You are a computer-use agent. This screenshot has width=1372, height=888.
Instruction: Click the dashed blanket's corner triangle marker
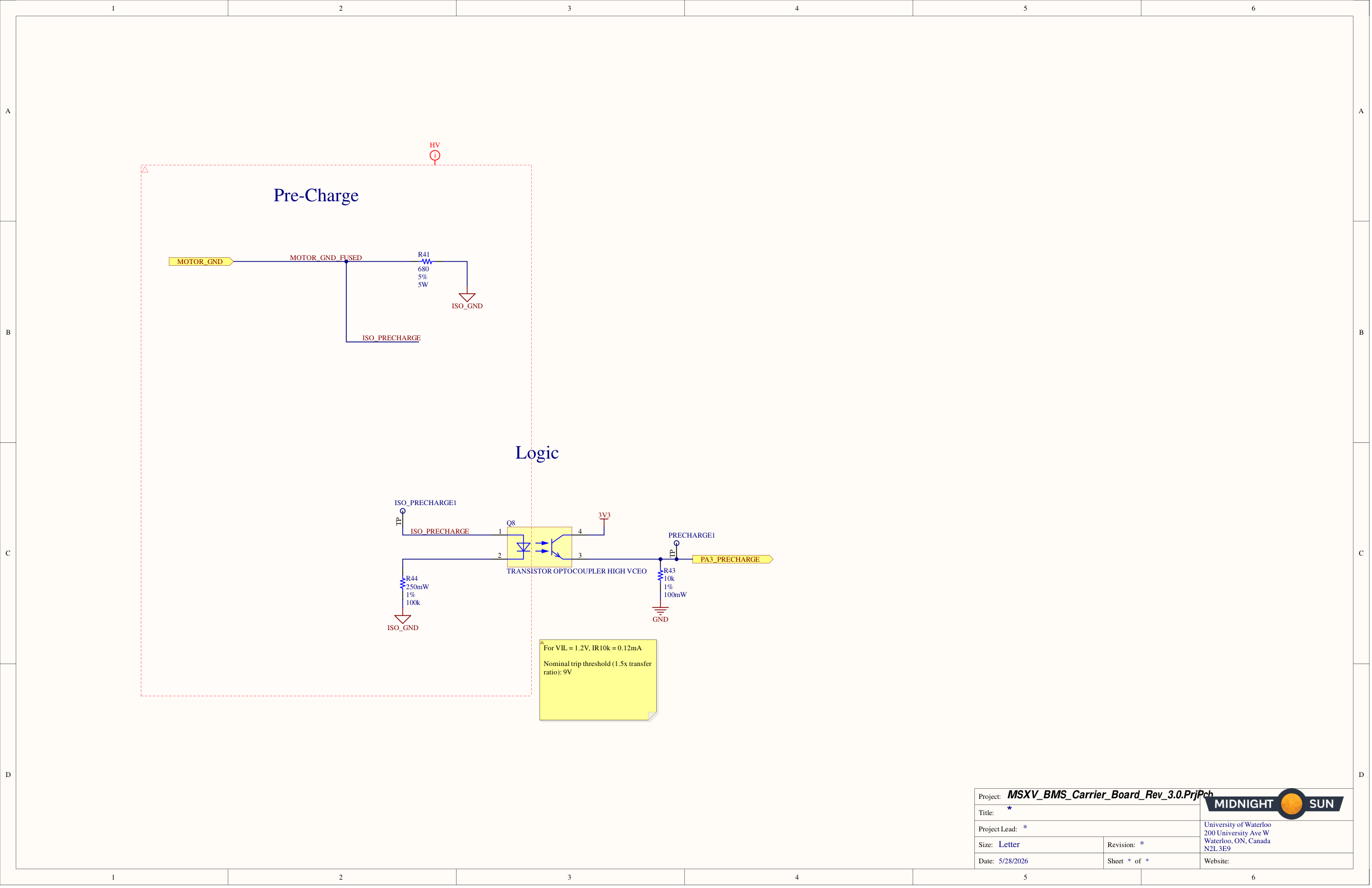point(145,169)
